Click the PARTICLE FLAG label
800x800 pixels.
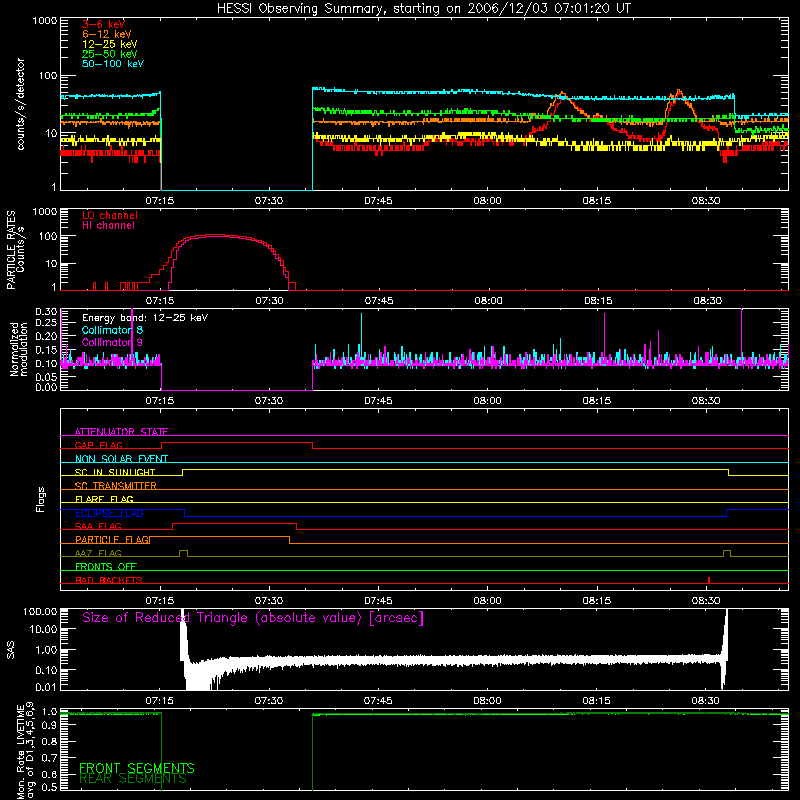pyautogui.click(x=112, y=539)
